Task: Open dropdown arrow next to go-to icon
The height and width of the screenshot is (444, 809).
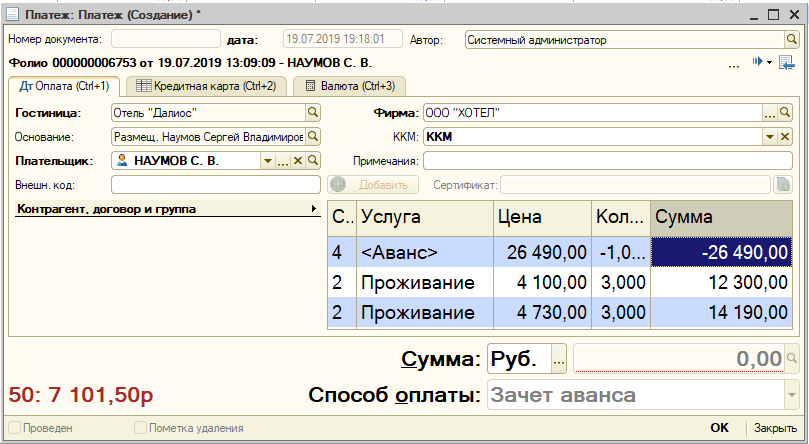Action: point(769,62)
